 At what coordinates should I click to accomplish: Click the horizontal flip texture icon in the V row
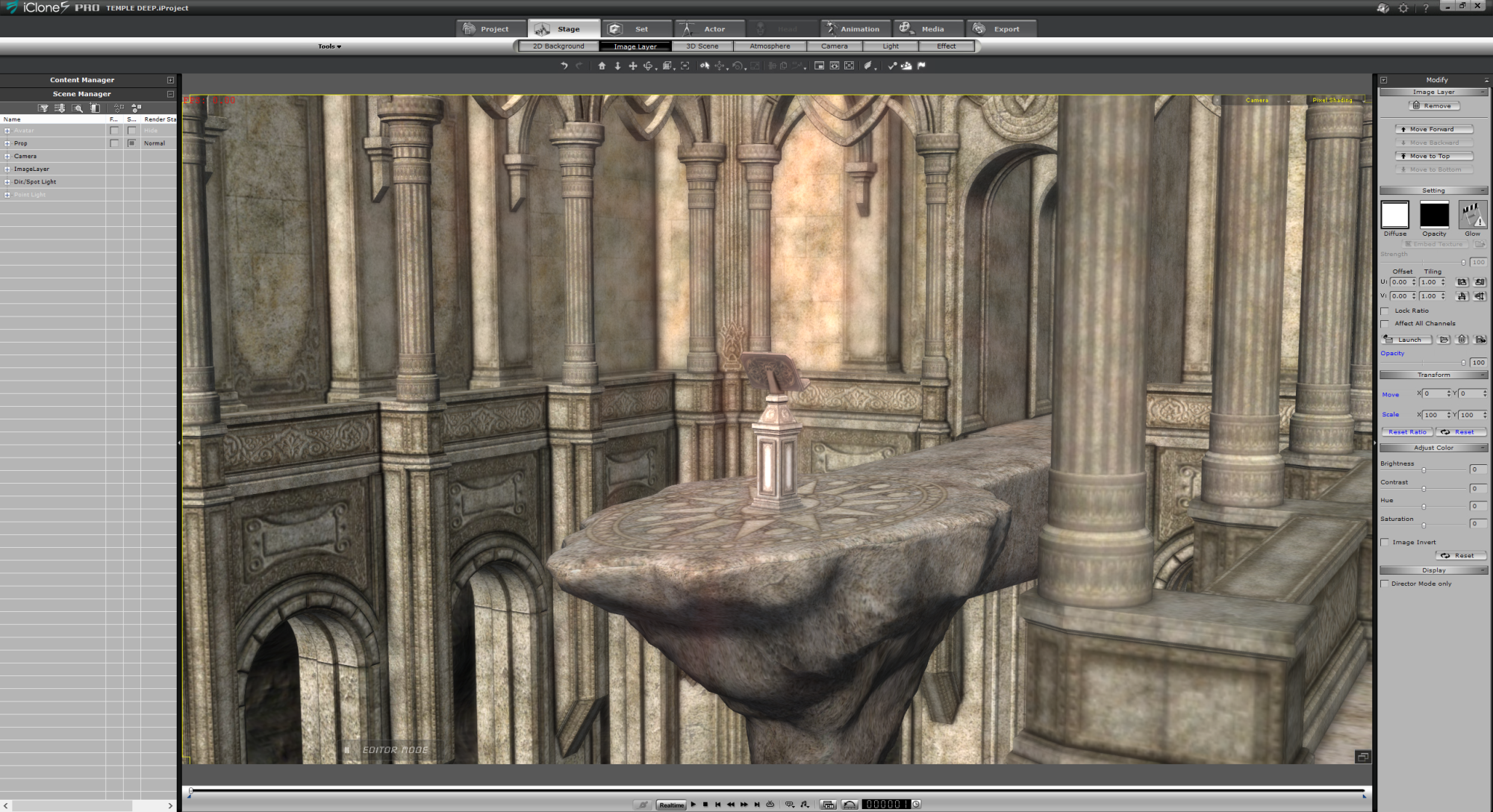1462,296
